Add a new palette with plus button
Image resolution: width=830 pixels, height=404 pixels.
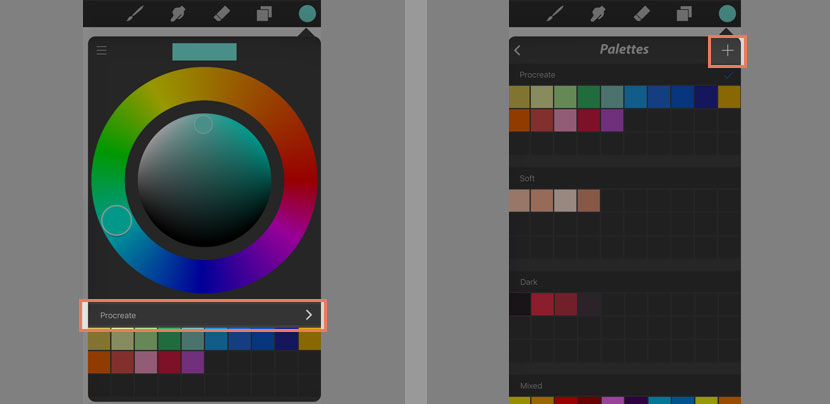[728, 51]
